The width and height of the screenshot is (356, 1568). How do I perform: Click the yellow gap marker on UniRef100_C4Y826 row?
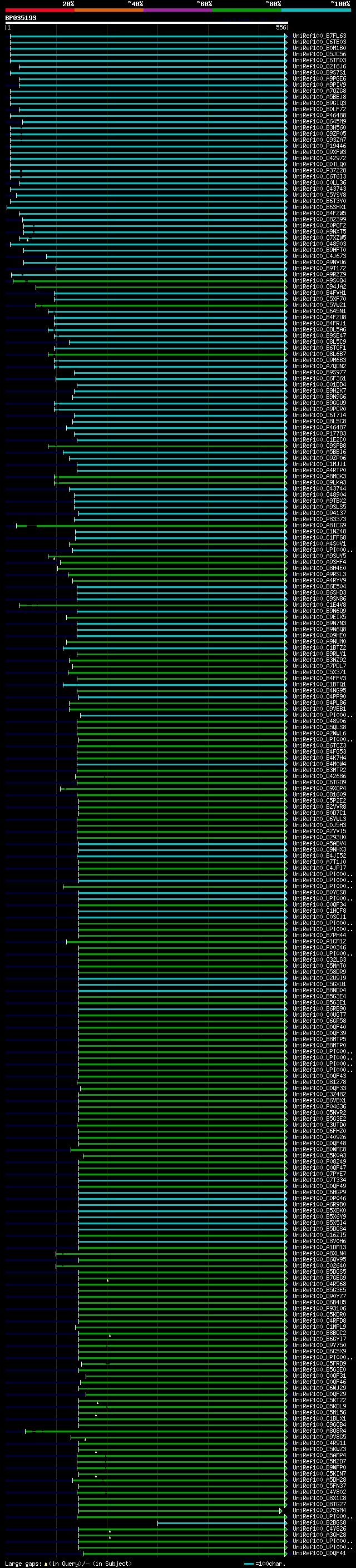110,1531
